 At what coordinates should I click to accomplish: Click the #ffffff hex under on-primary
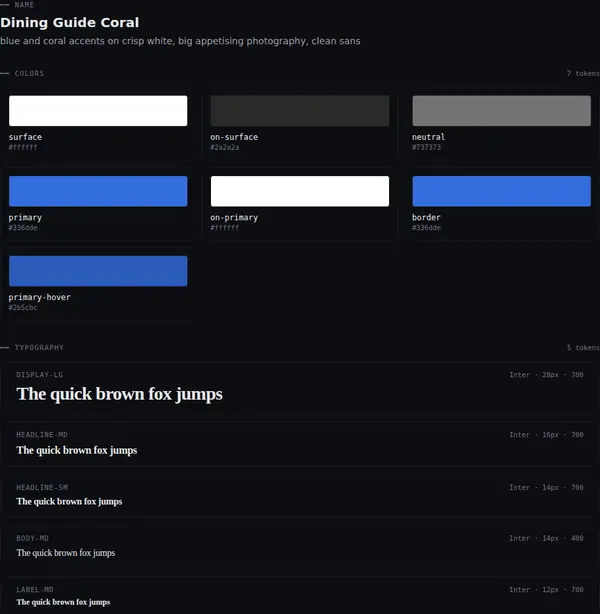pyautogui.click(x=225, y=228)
